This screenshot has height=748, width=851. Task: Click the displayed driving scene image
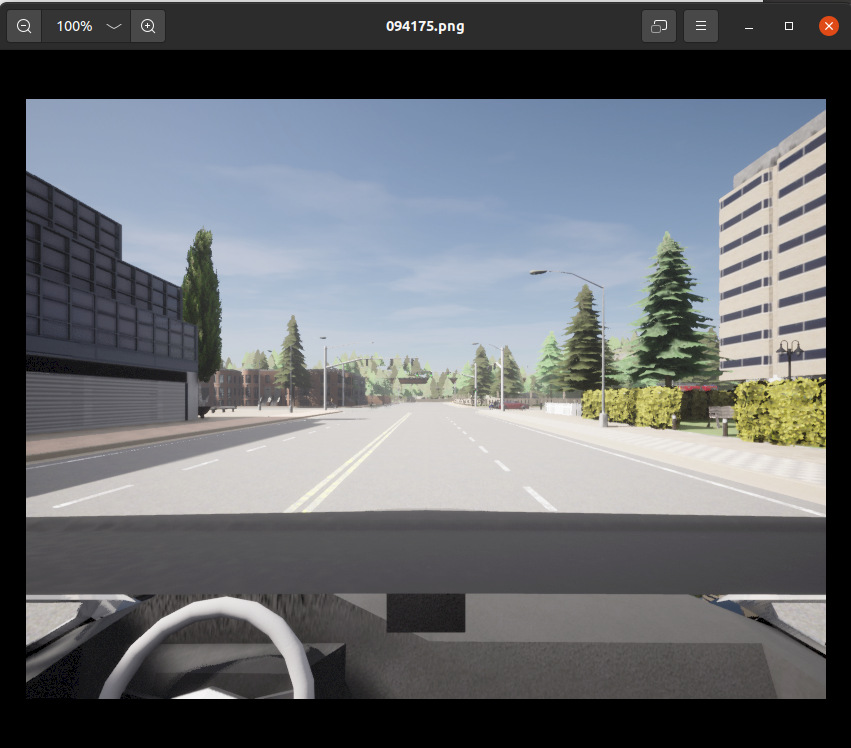click(426, 398)
